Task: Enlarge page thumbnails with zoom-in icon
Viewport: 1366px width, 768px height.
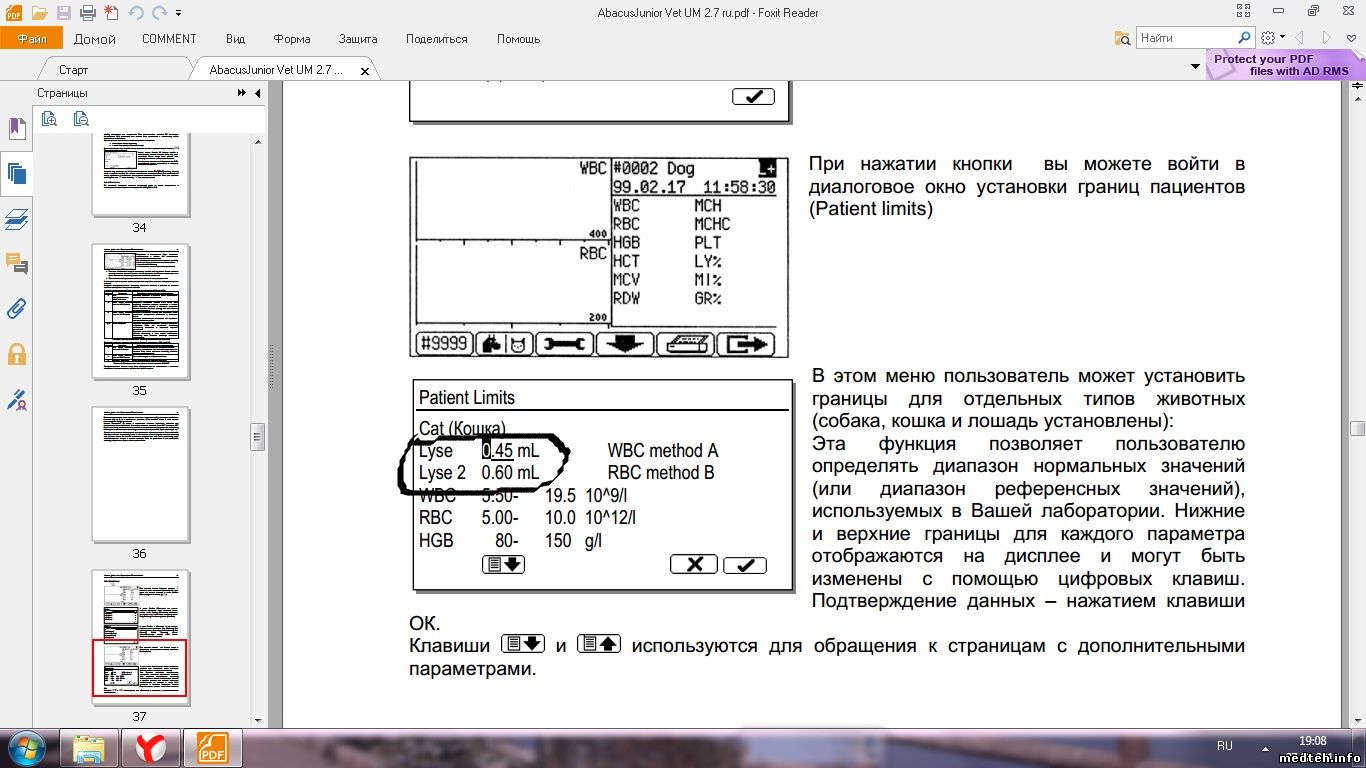Action: 49,119
